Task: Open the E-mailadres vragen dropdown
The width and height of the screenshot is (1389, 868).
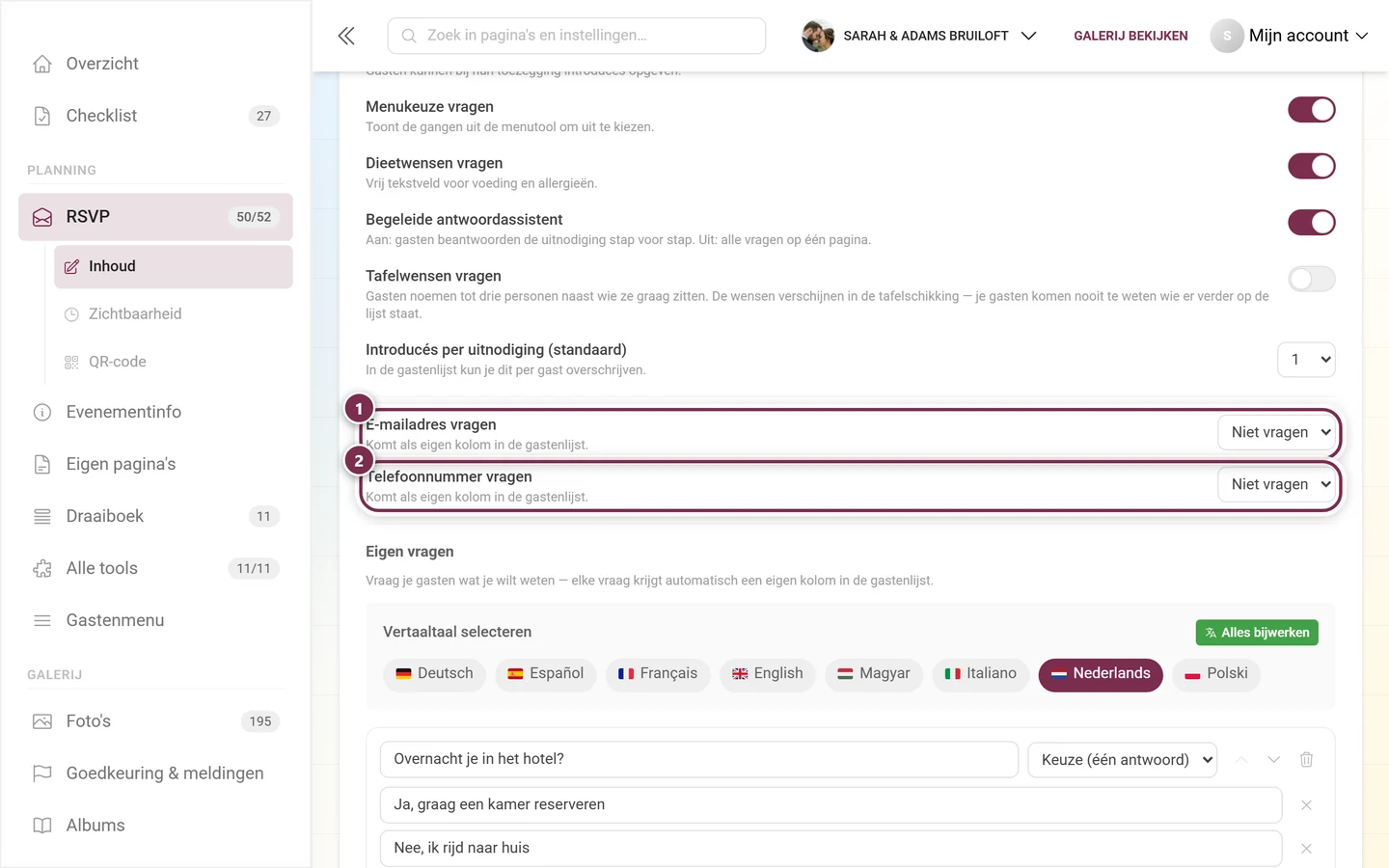Action: pyautogui.click(x=1276, y=432)
